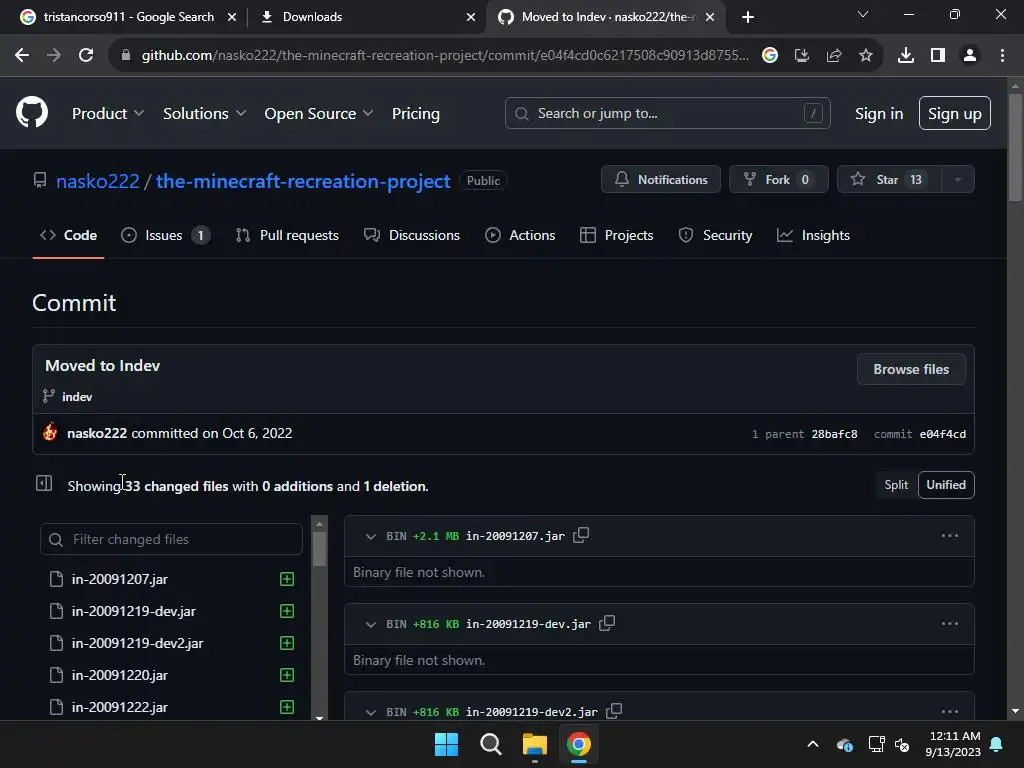Screen dimensions: 1024x768
Task: Open the Issues tab
Action: coord(165,235)
